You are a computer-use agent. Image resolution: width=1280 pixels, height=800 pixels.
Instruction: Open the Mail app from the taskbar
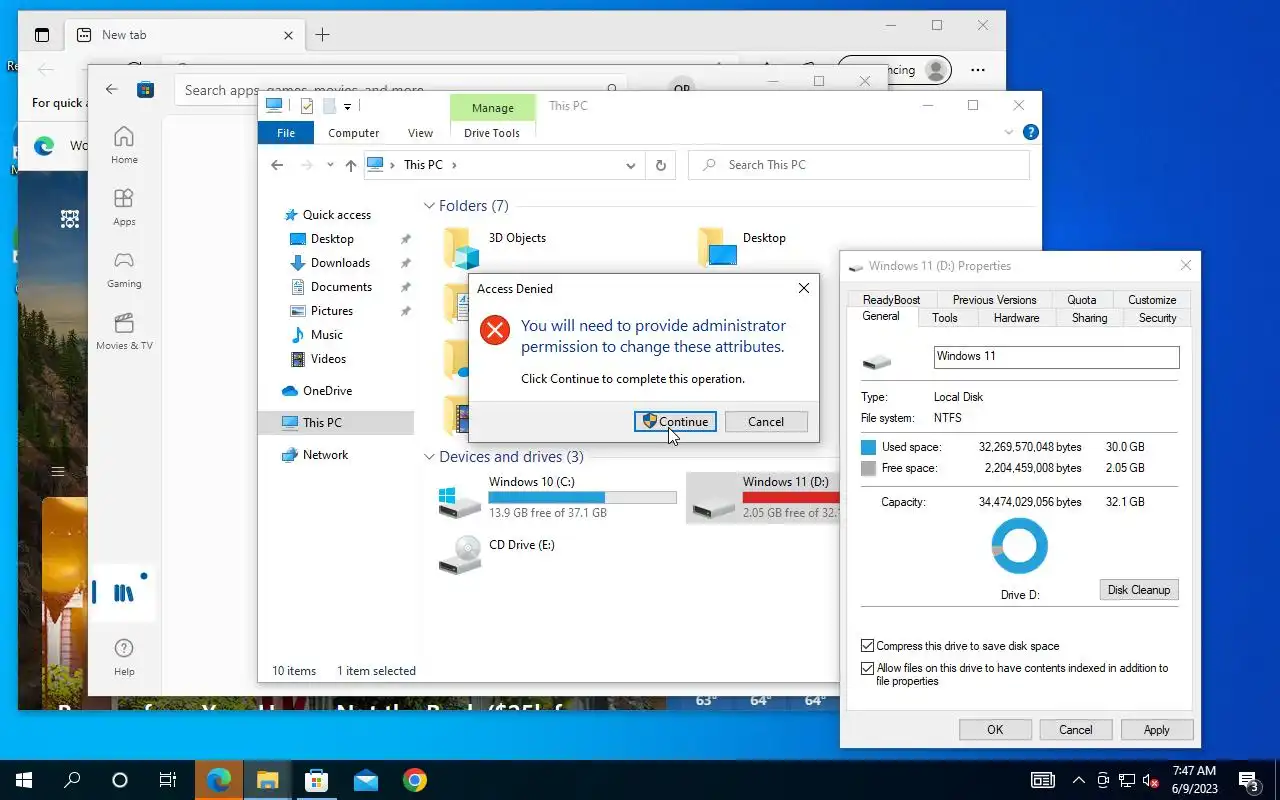click(365, 780)
